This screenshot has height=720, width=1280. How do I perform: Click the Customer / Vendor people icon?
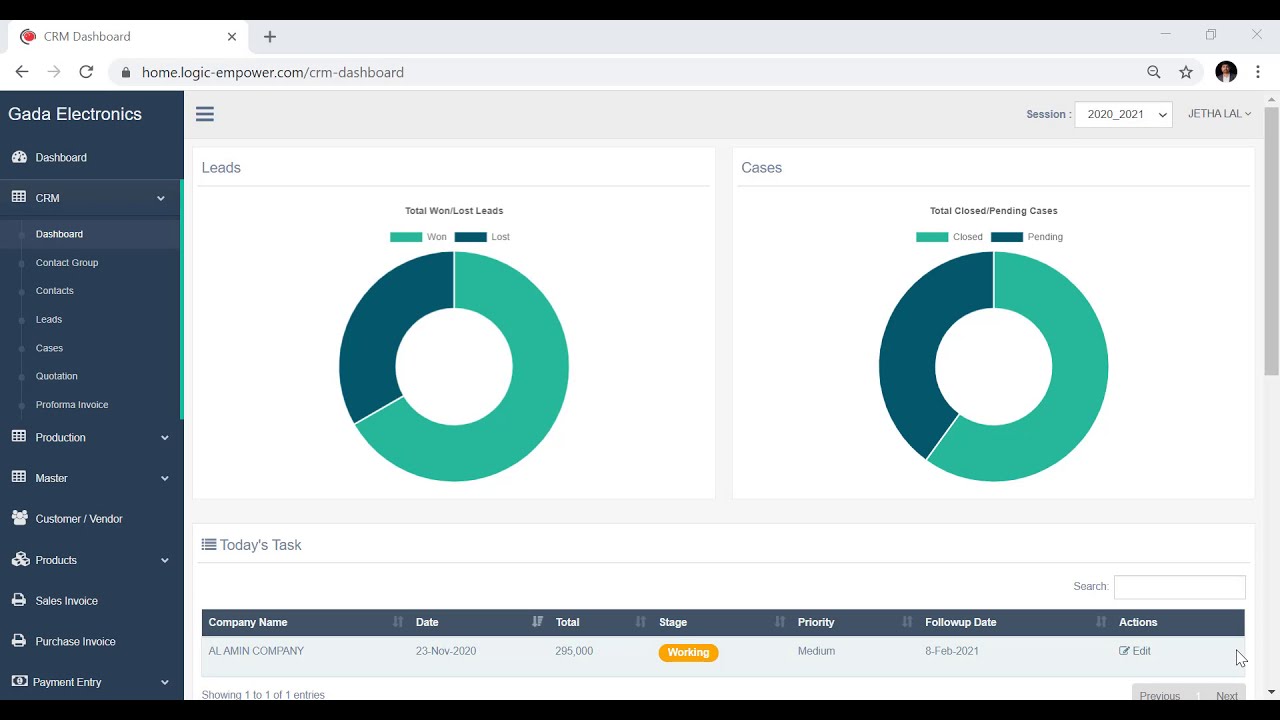[19, 518]
